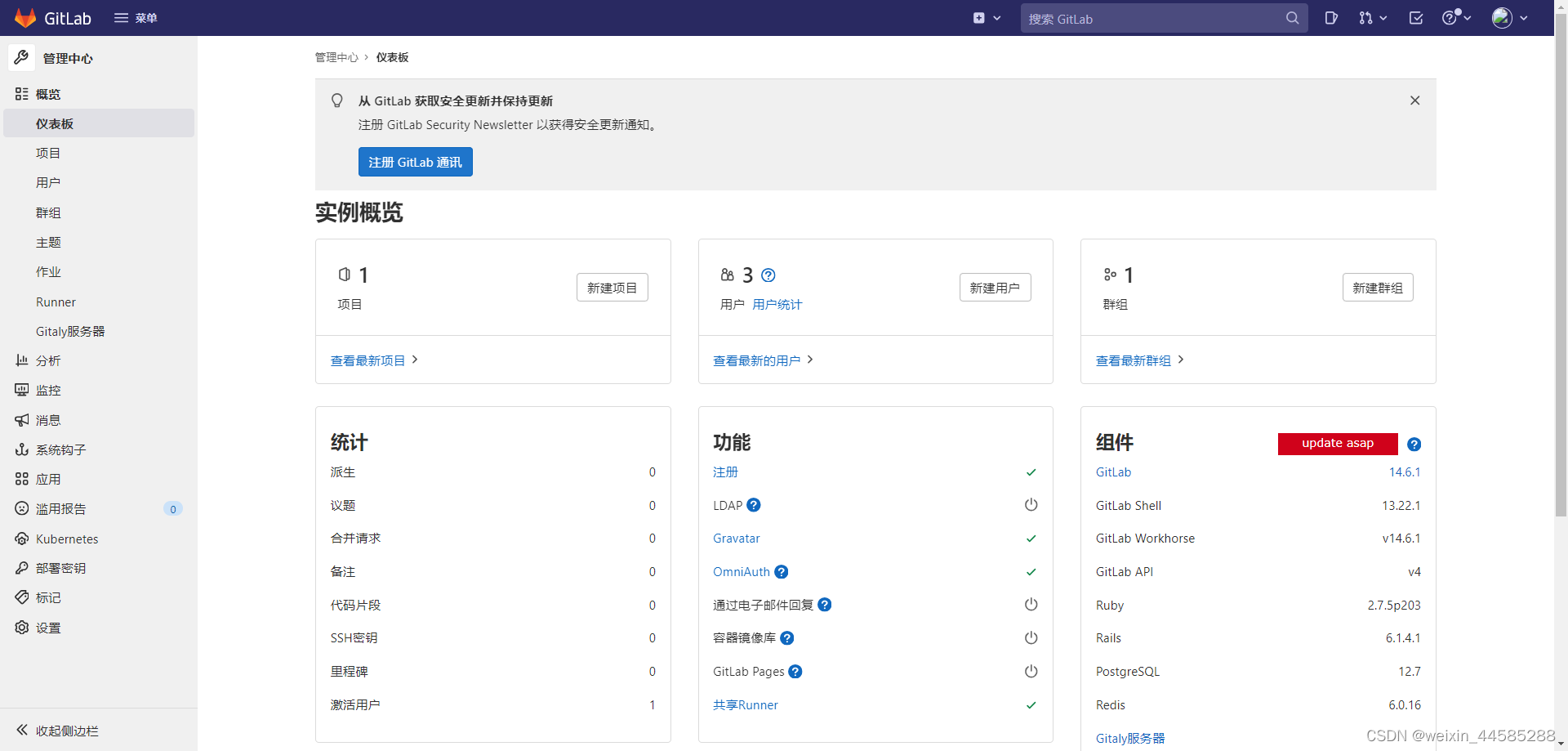
Task: Open the new item plus dropdown
Action: pos(987,18)
